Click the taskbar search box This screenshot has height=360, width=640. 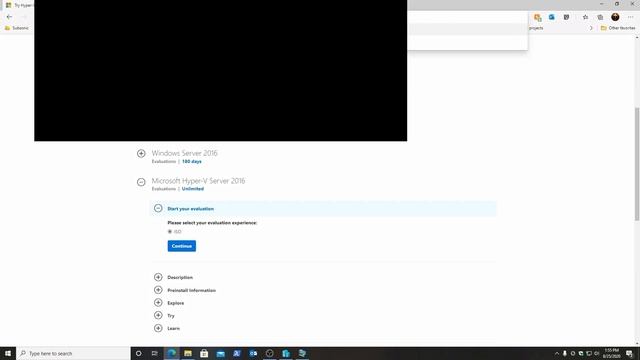coord(73,353)
